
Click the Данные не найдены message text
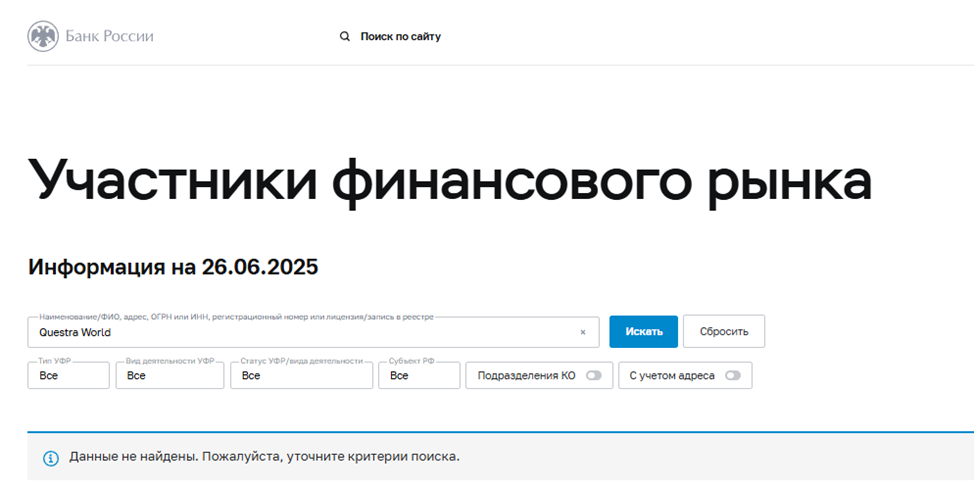(264, 456)
